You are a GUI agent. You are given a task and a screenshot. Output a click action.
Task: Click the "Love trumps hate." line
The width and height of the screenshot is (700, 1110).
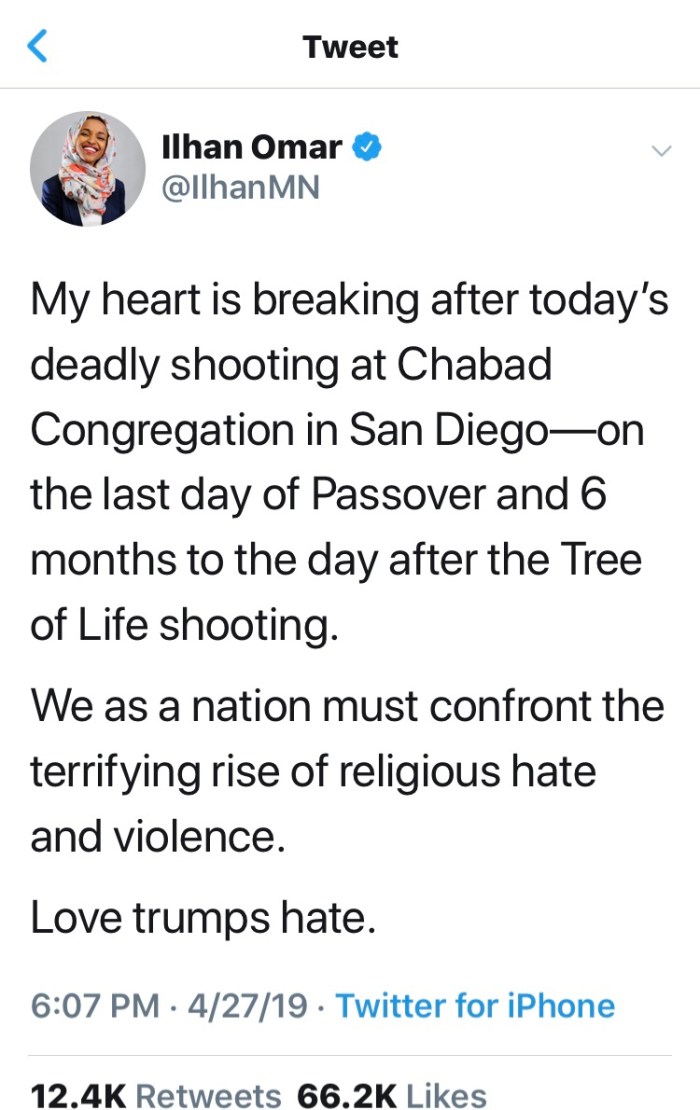pyautogui.click(x=203, y=919)
